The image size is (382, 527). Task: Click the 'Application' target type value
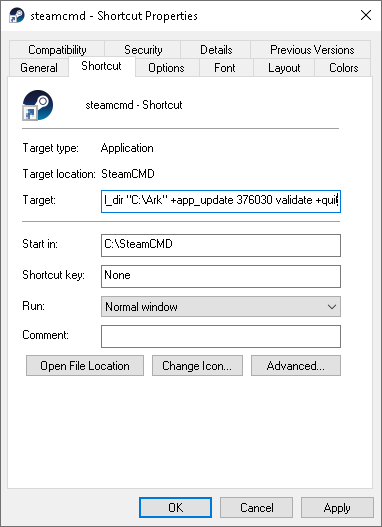click(x=127, y=148)
